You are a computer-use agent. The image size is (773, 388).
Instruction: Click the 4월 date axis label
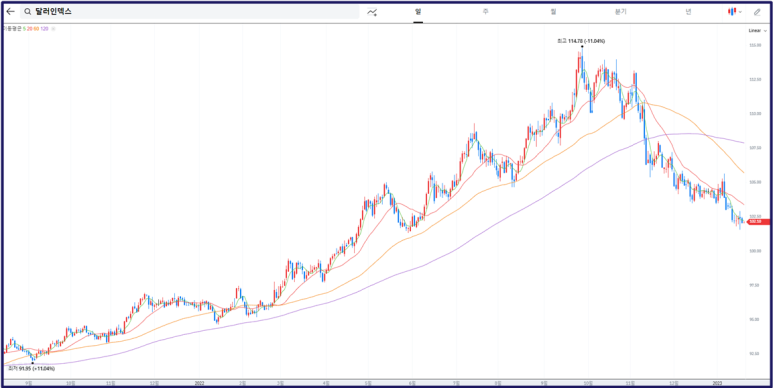pos(325,383)
